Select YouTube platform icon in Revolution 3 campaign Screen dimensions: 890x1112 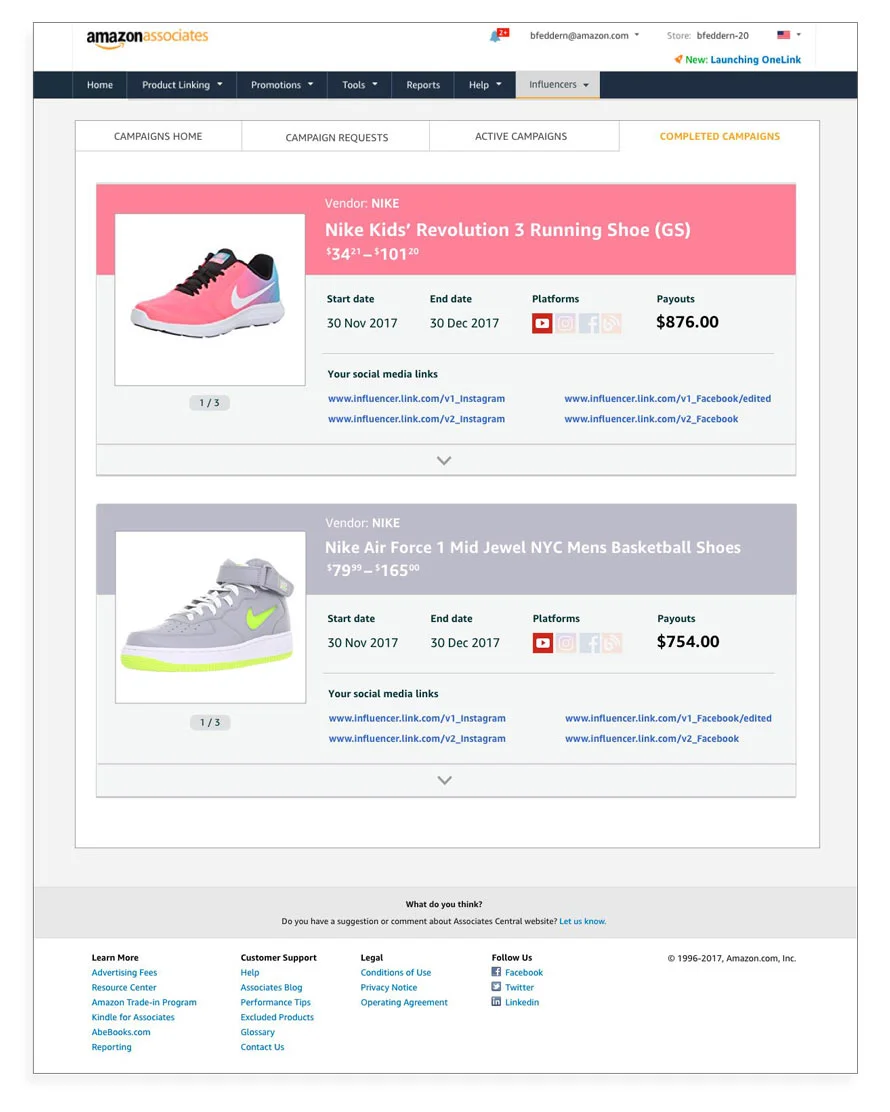coord(543,323)
